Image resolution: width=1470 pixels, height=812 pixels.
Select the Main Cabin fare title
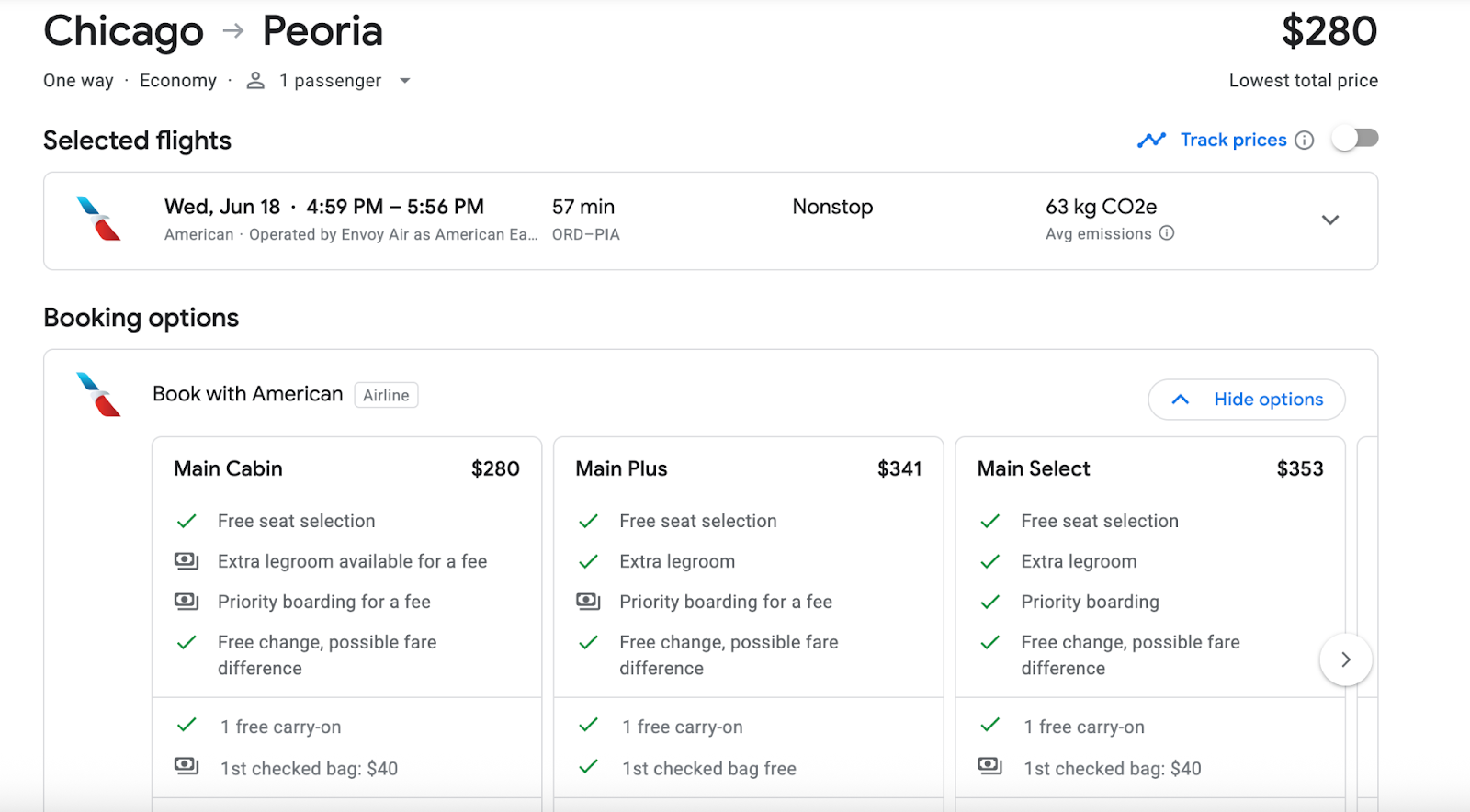click(228, 468)
